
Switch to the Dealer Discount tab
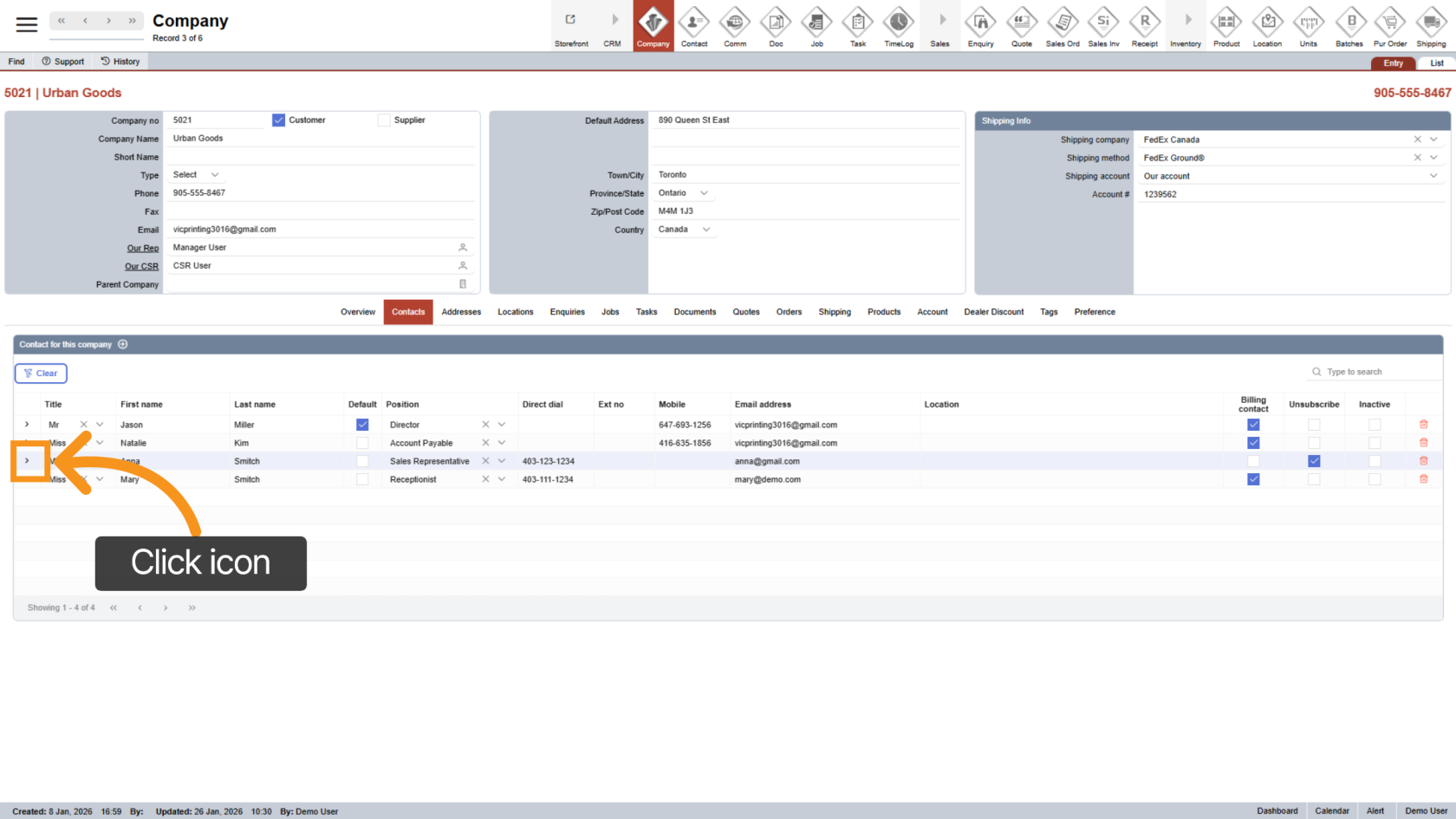click(x=993, y=312)
